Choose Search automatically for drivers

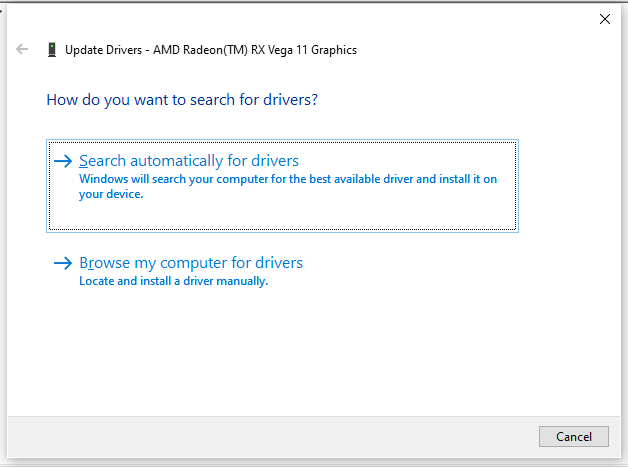coord(282,186)
